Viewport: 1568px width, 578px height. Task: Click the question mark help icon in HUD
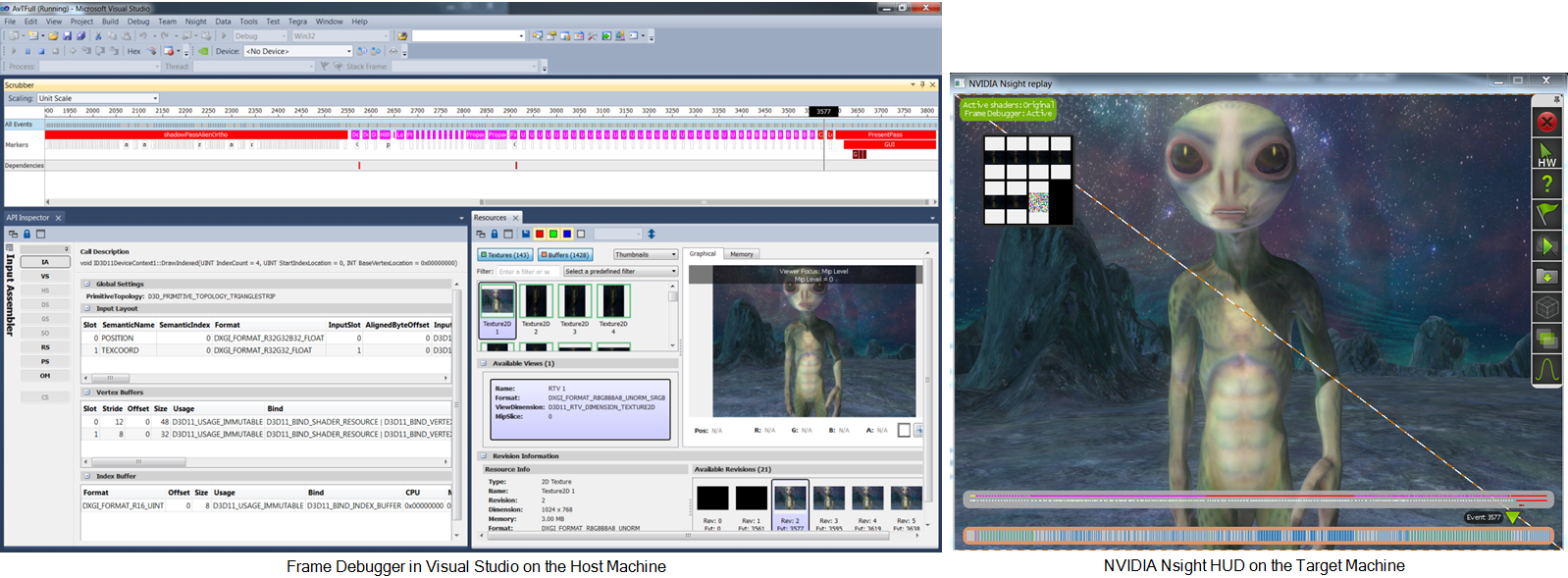[1547, 184]
